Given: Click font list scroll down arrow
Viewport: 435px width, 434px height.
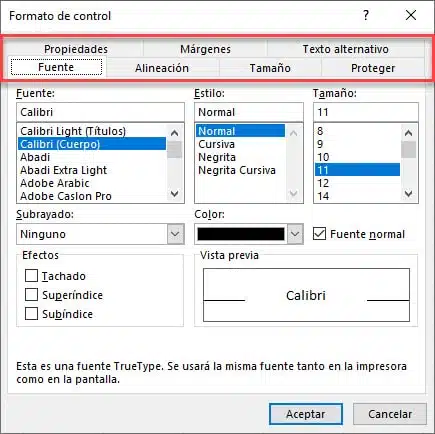Looking at the screenshot, I should point(174,193).
